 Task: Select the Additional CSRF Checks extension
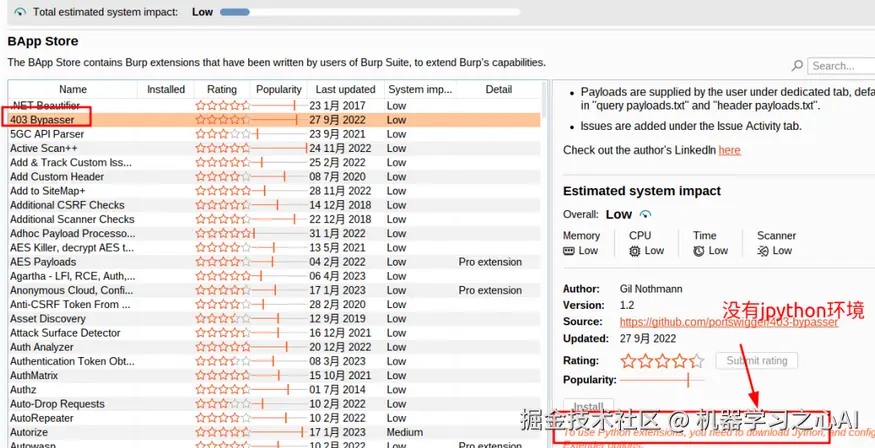coord(274,205)
